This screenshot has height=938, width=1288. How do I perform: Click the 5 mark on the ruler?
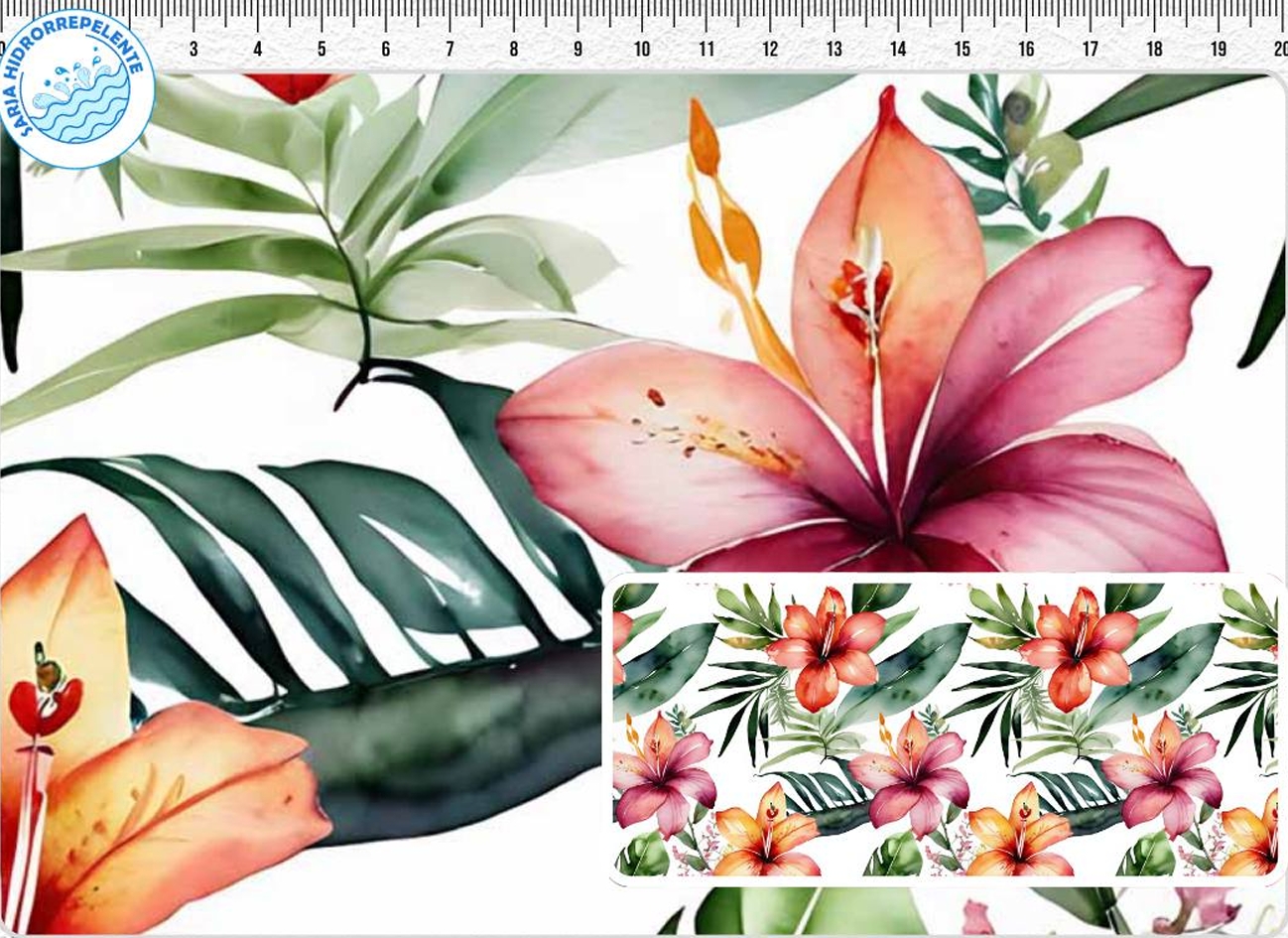(x=322, y=49)
